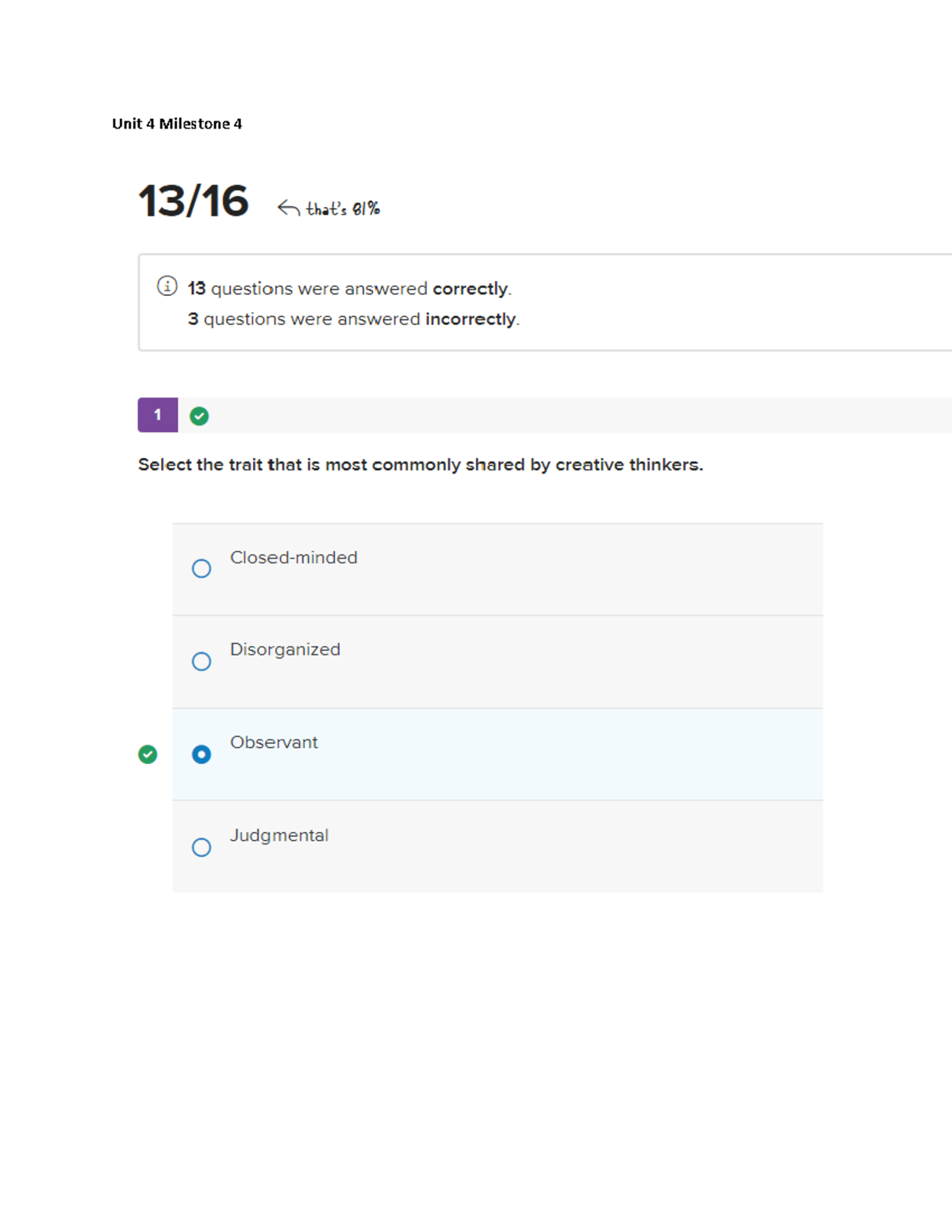Click the "that's 81%" handwritten note
Viewport: 952px width, 1232px height.
pos(343,209)
